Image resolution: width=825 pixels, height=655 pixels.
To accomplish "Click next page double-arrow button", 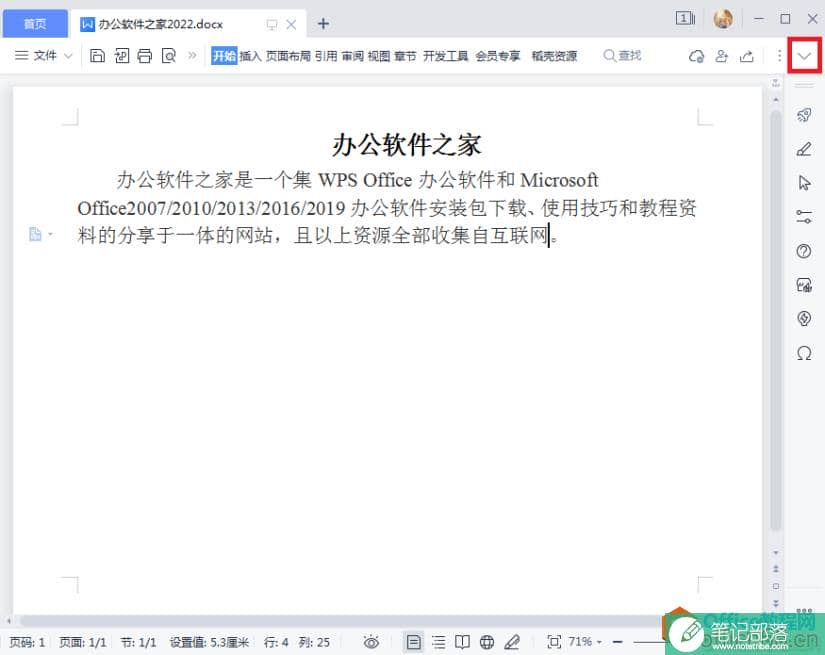I will 776,603.
